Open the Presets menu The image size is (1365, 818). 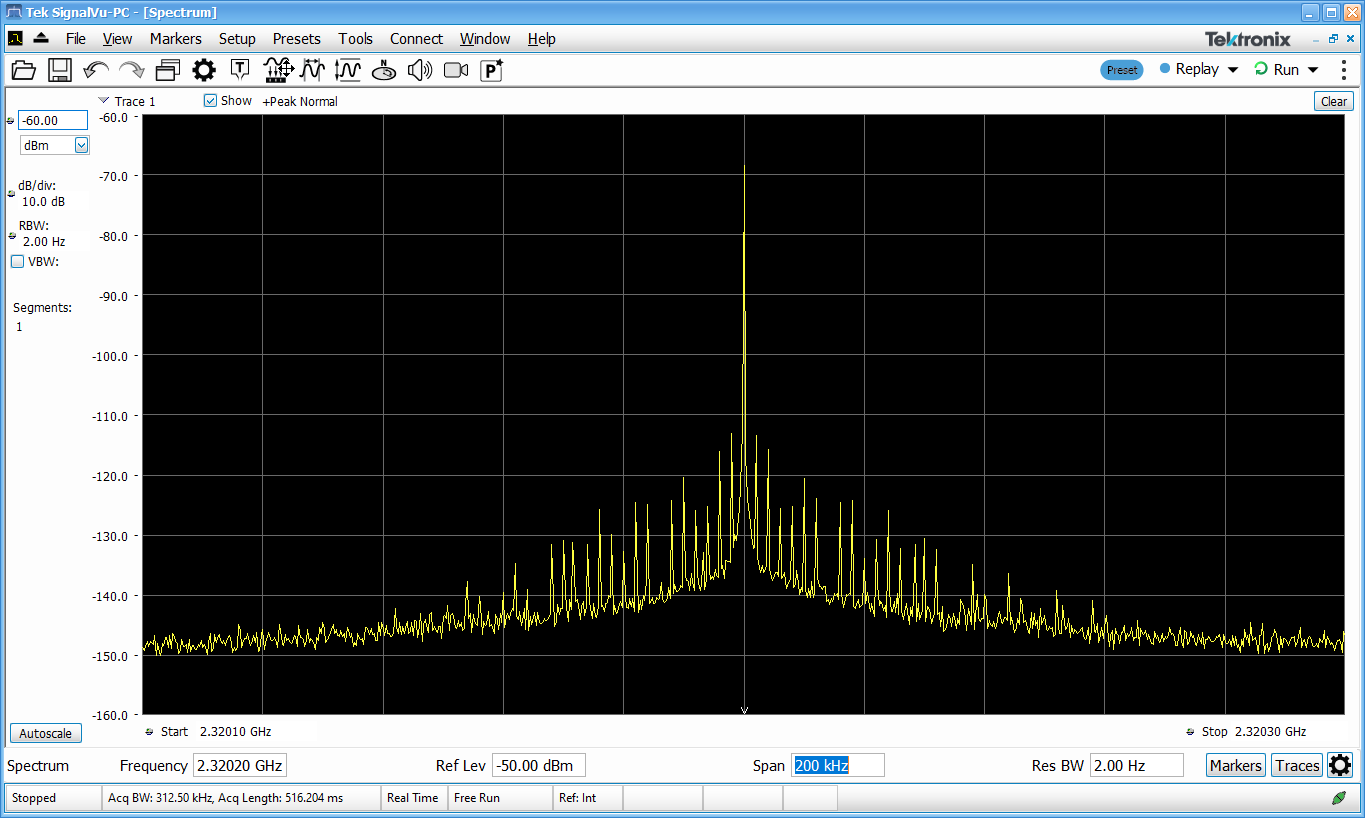[x=296, y=39]
